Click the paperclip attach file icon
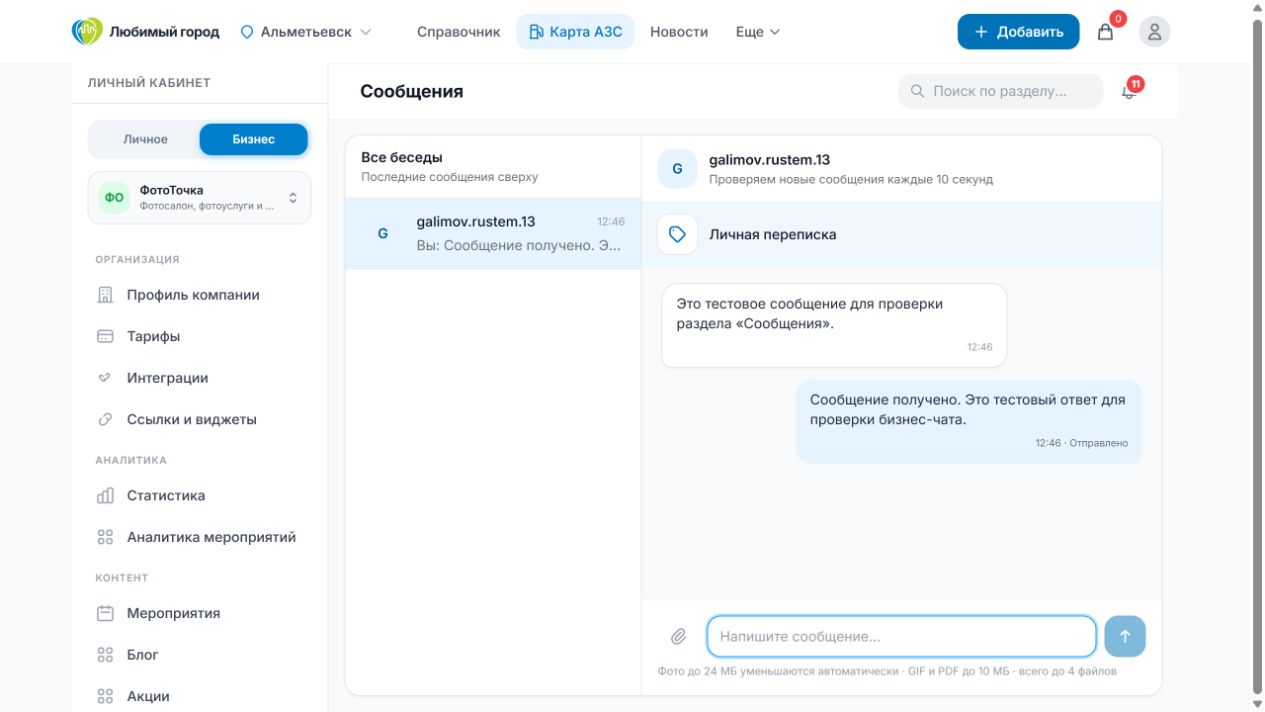Screen dimensions: 1265x712 (x=678, y=636)
